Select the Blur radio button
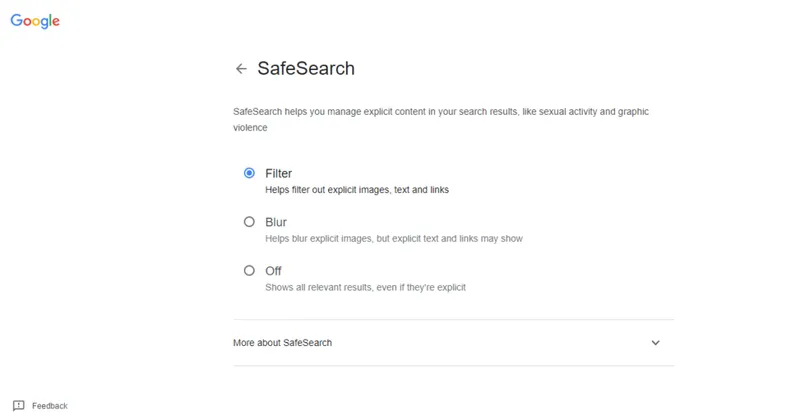The width and height of the screenshot is (800, 420). [x=249, y=222]
